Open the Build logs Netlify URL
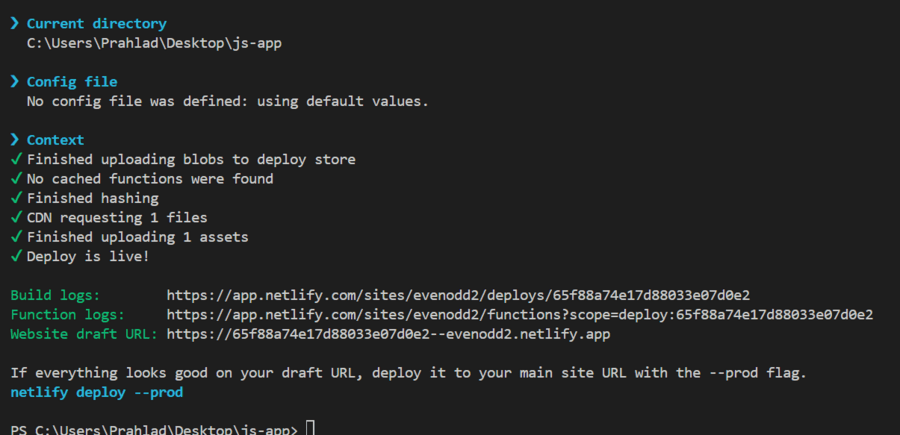The width and height of the screenshot is (900, 435). click(x=458, y=295)
